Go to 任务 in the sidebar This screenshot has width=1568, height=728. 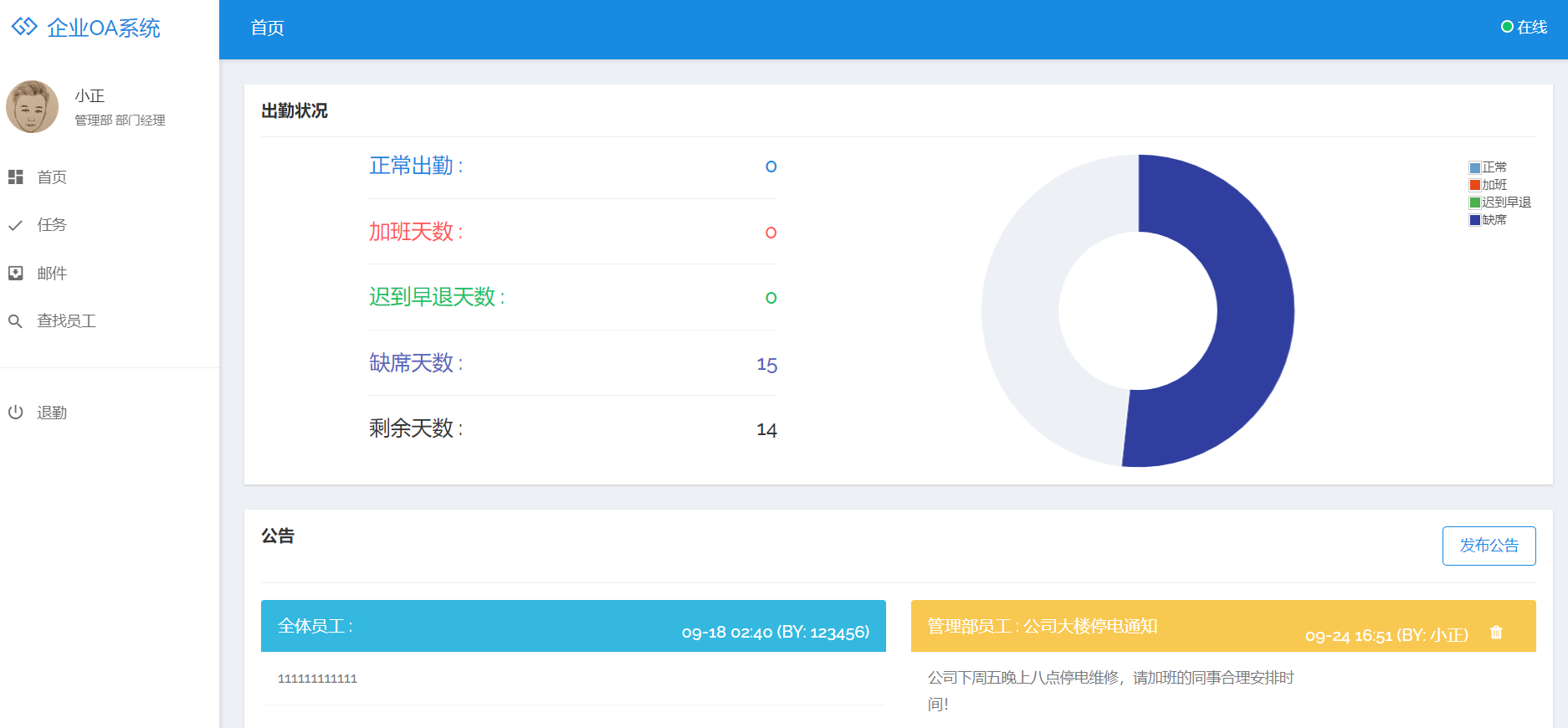point(110,225)
